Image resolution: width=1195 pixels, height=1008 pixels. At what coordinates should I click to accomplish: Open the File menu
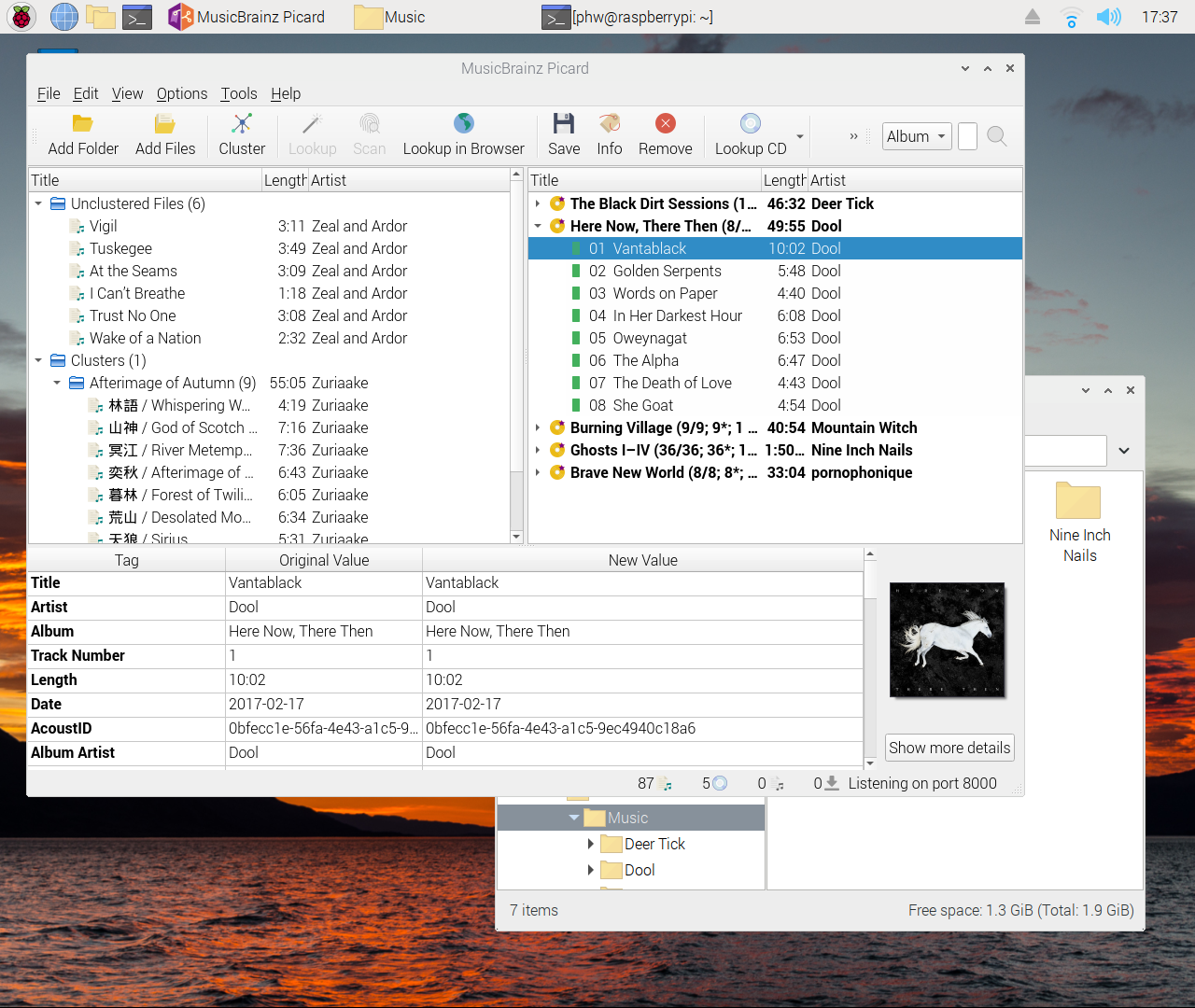tap(49, 93)
